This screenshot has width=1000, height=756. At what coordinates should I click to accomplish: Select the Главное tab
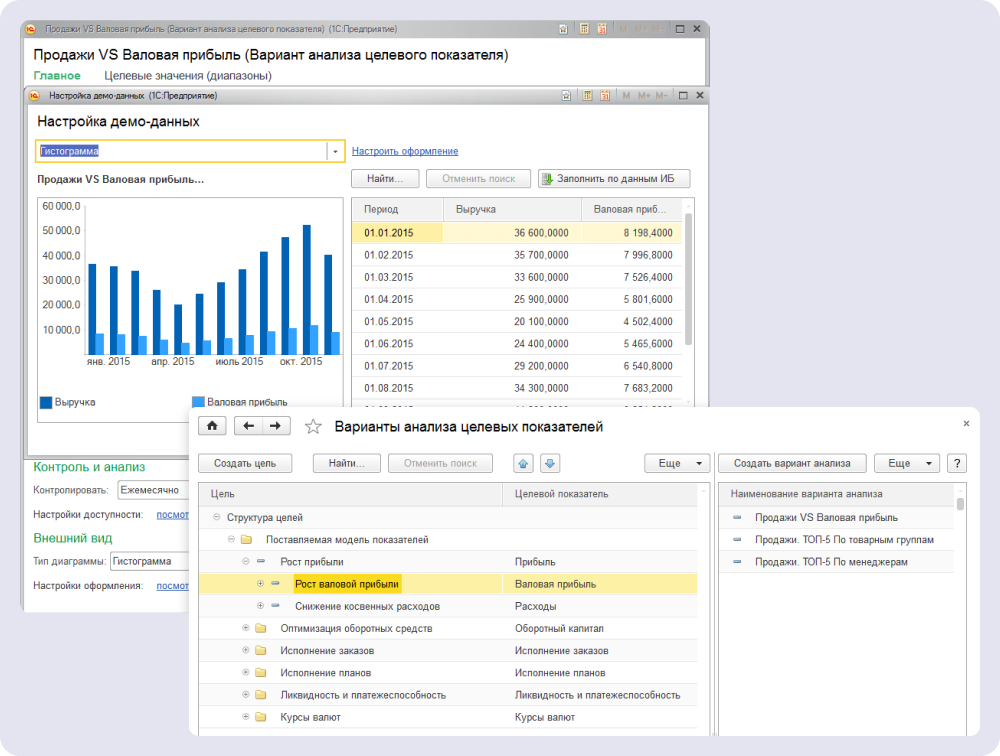57,75
